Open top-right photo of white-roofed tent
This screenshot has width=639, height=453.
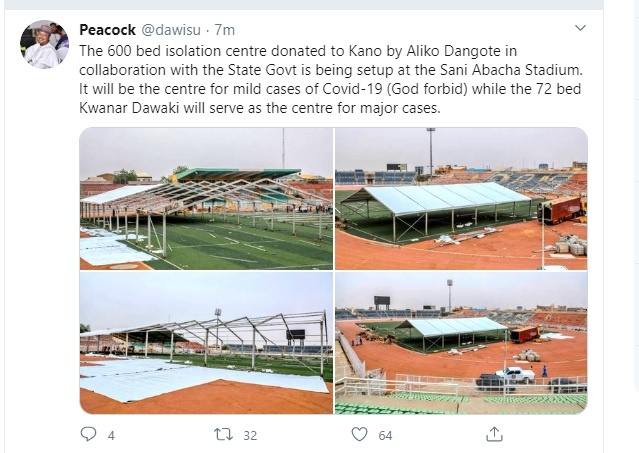point(461,198)
